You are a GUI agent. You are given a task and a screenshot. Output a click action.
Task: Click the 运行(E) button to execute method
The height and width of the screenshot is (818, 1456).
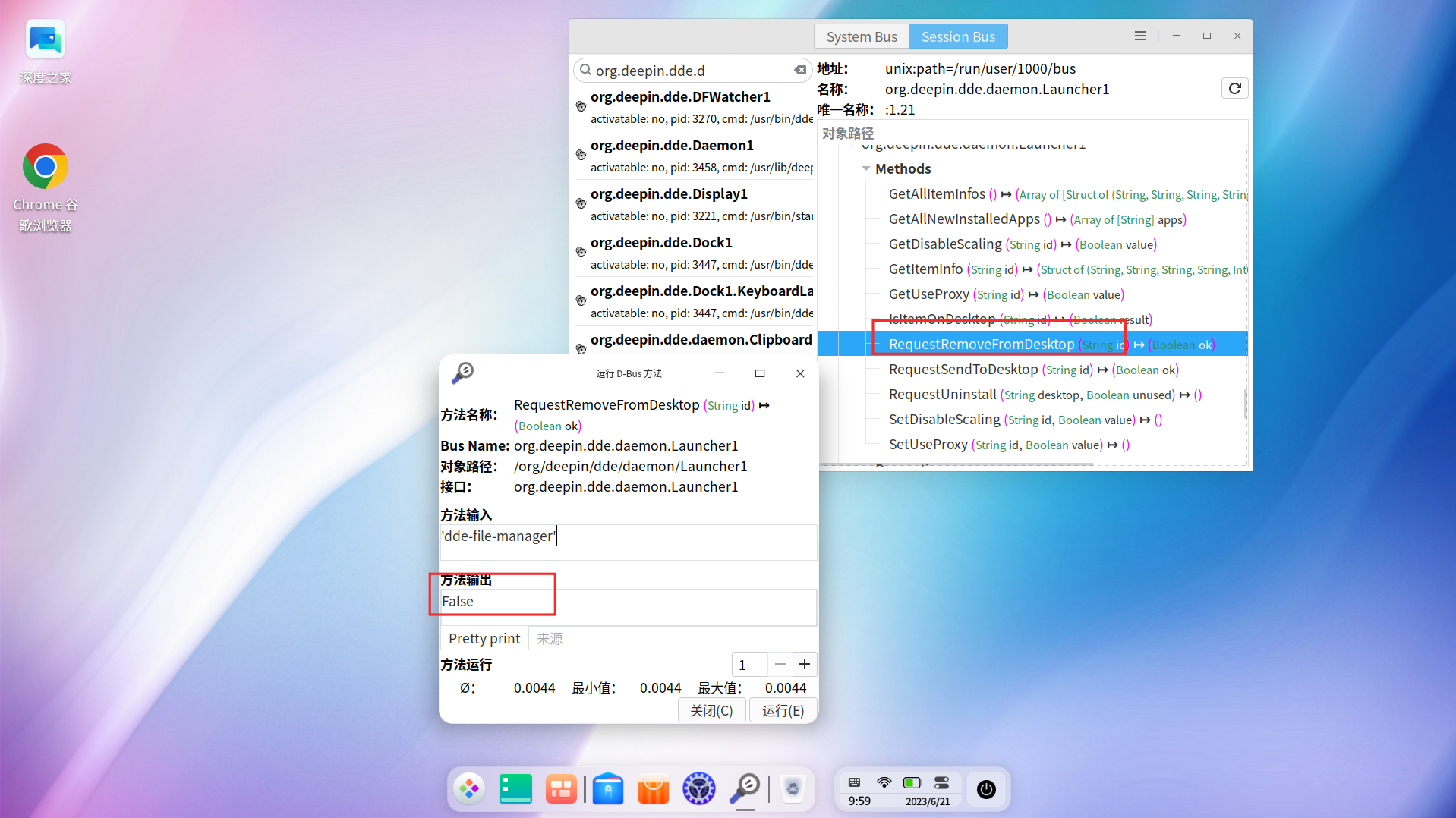point(783,710)
